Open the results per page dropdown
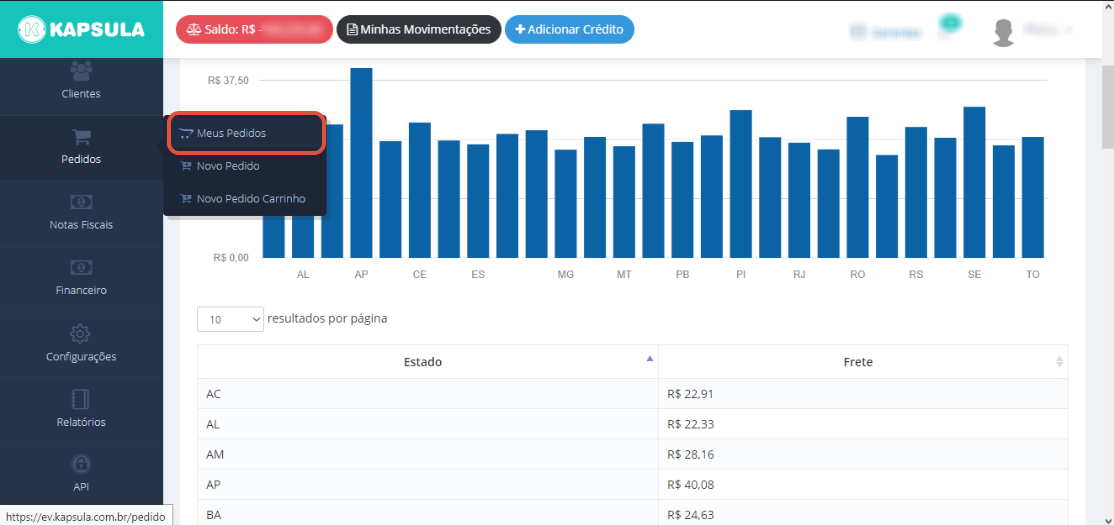This screenshot has height=525, width=1114. pyautogui.click(x=230, y=320)
